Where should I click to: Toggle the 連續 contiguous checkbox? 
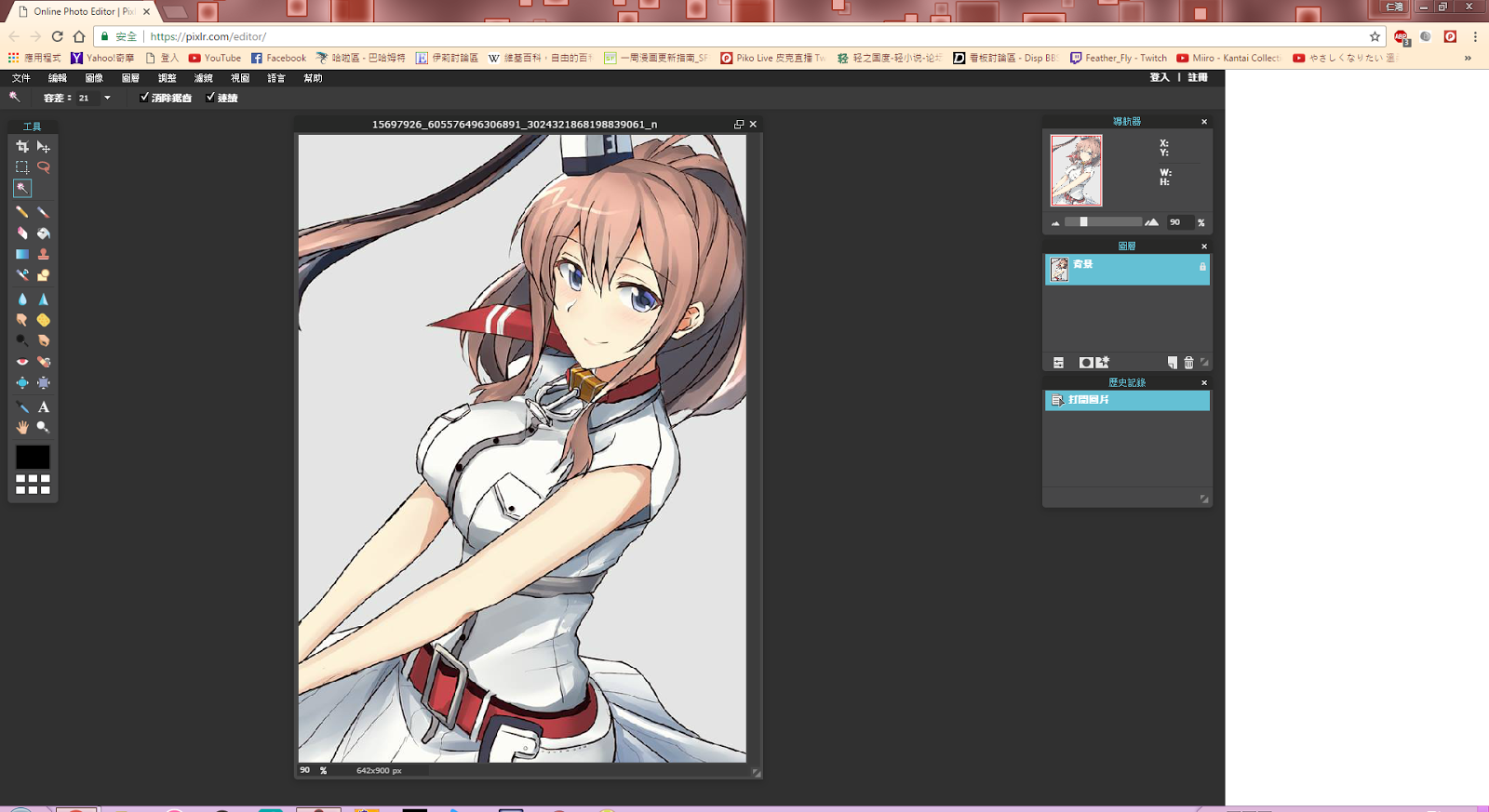click(210, 97)
